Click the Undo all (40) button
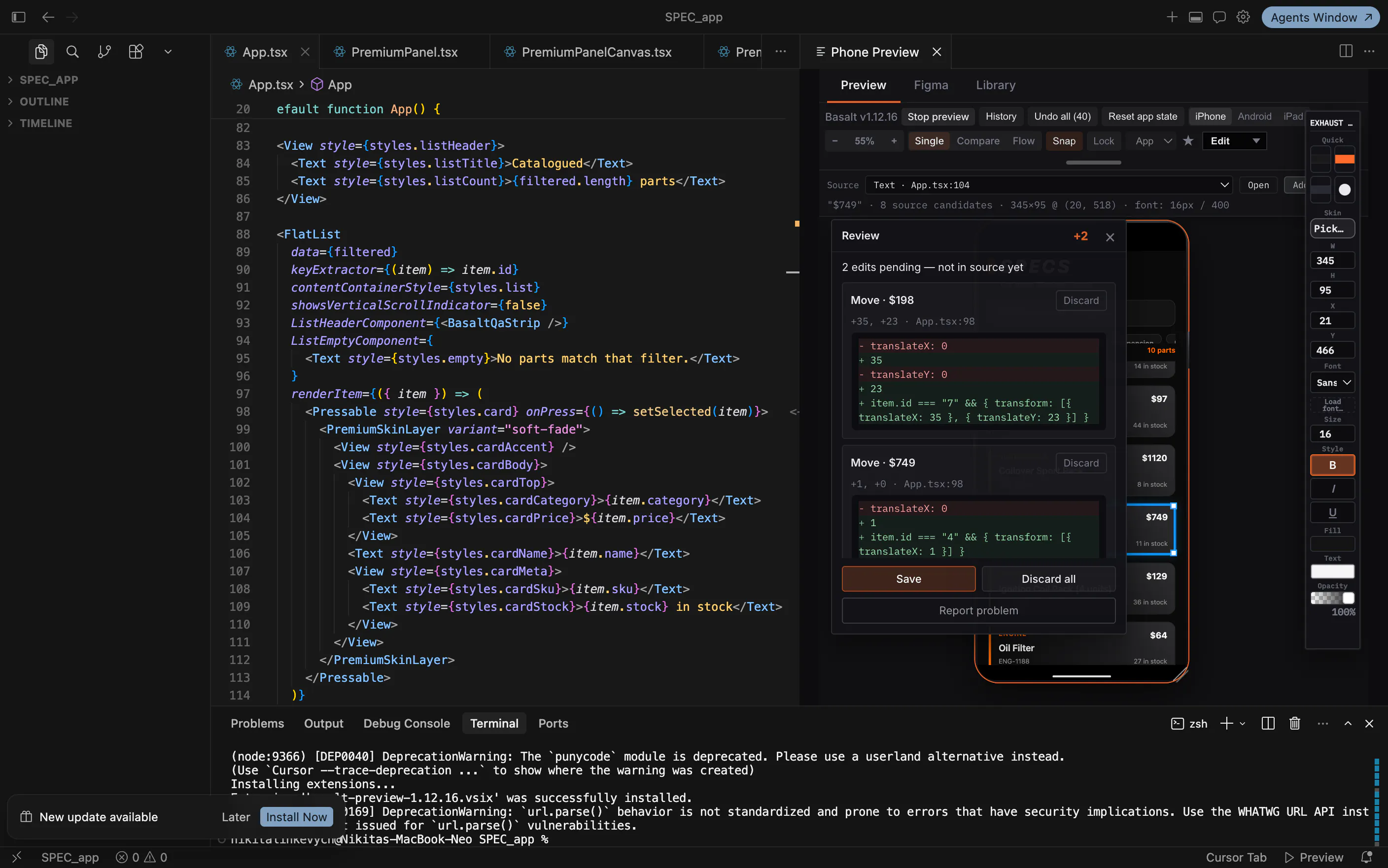Screen dimensions: 1388x868 click(1062, 117)
